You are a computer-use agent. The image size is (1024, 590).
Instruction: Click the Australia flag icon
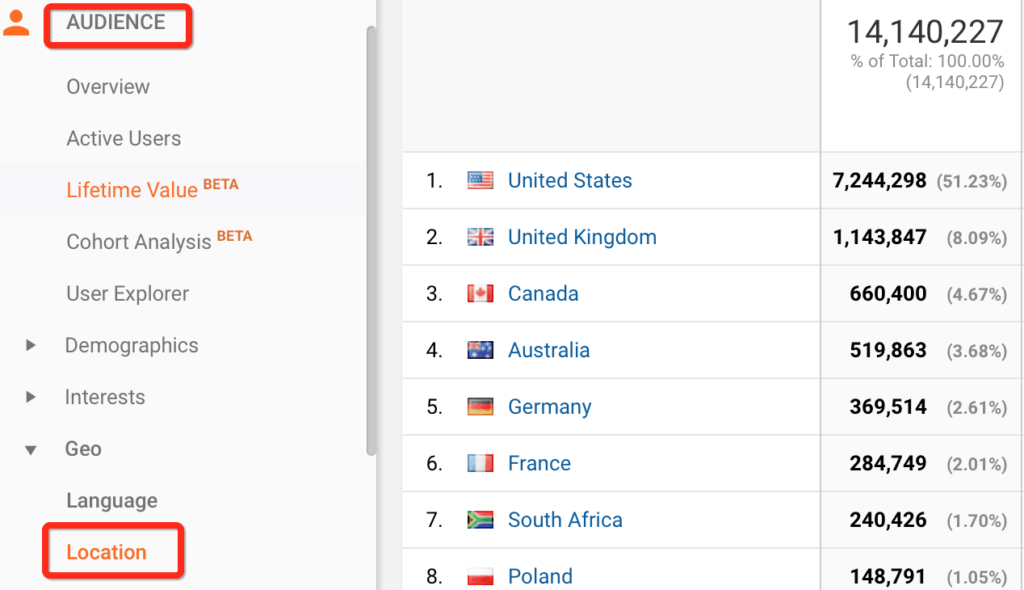(x=480, y=350)
